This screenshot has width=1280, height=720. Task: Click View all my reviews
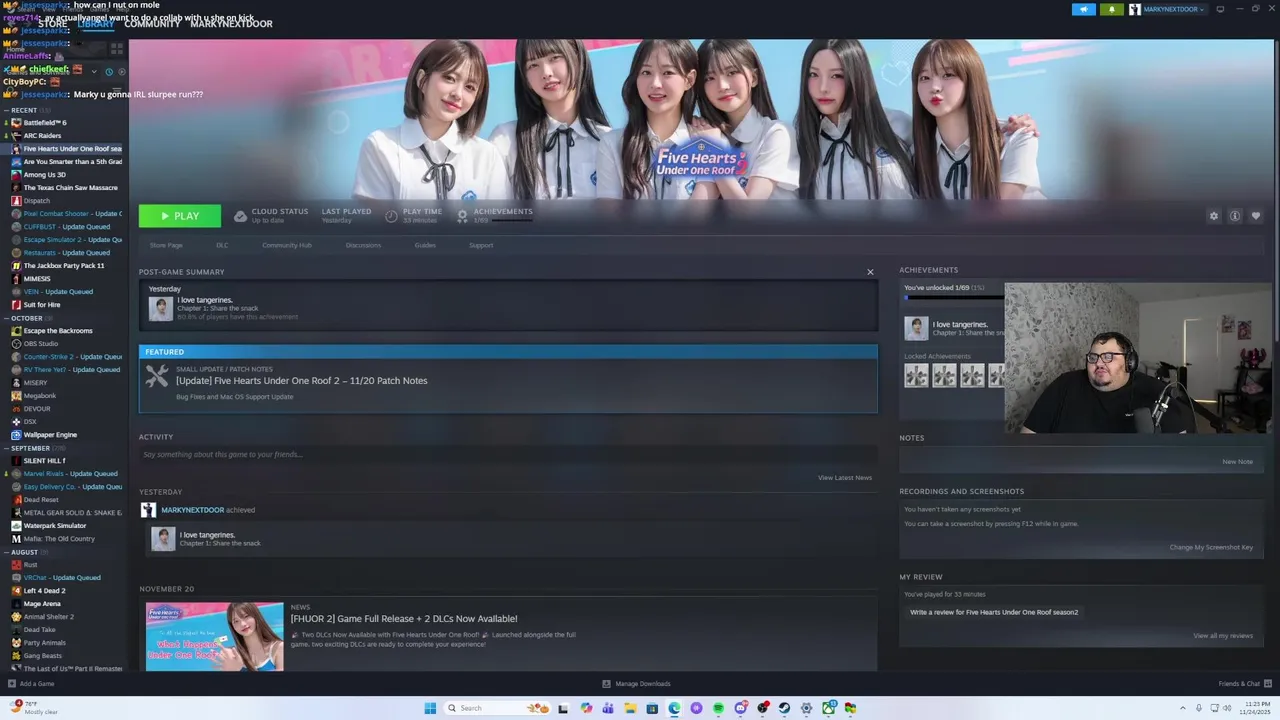point(1223,636)
